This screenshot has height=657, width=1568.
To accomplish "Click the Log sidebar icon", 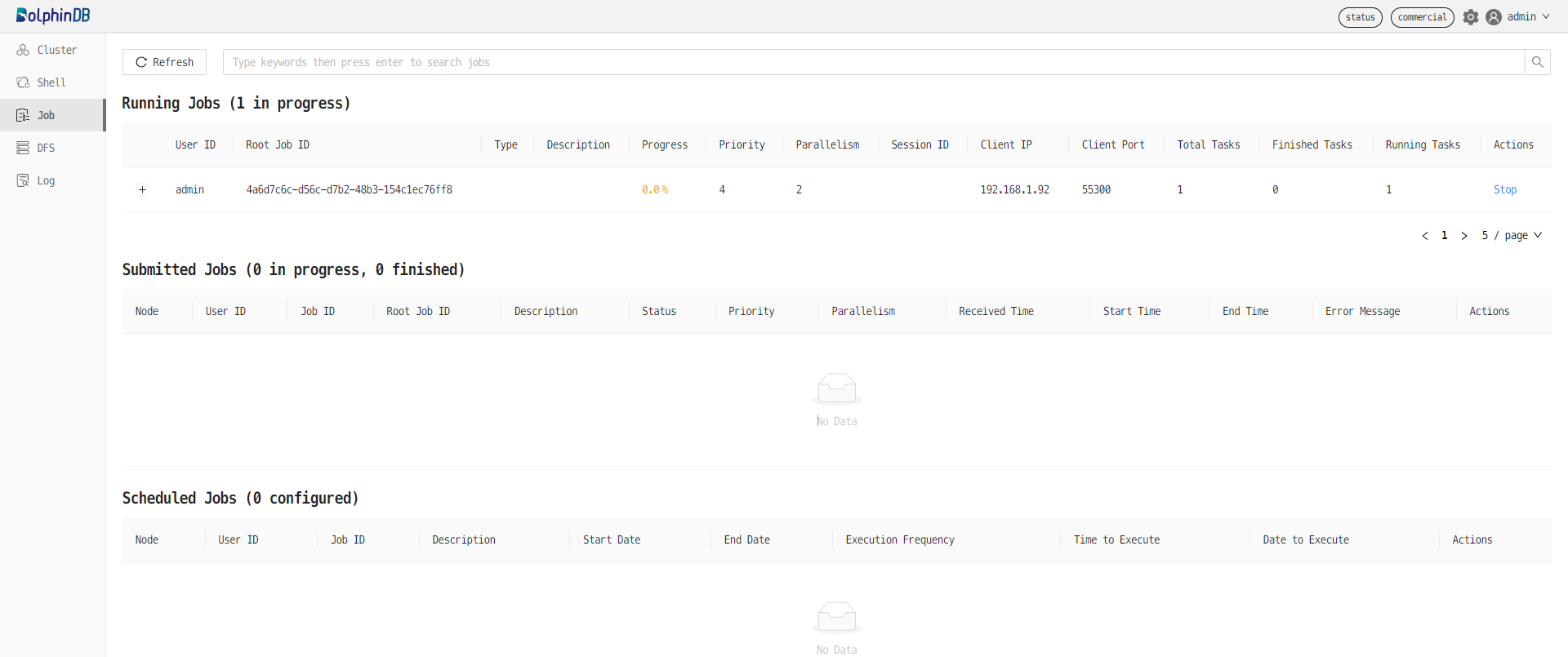I will click(23, 180).
